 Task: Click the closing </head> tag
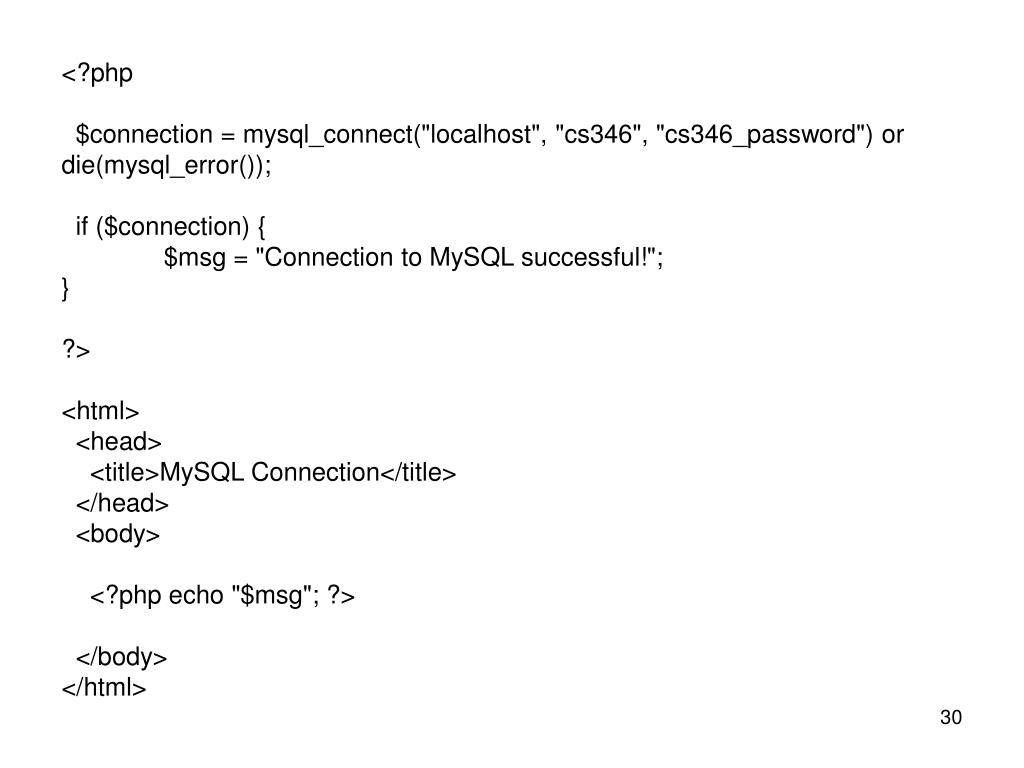[122, 504]
